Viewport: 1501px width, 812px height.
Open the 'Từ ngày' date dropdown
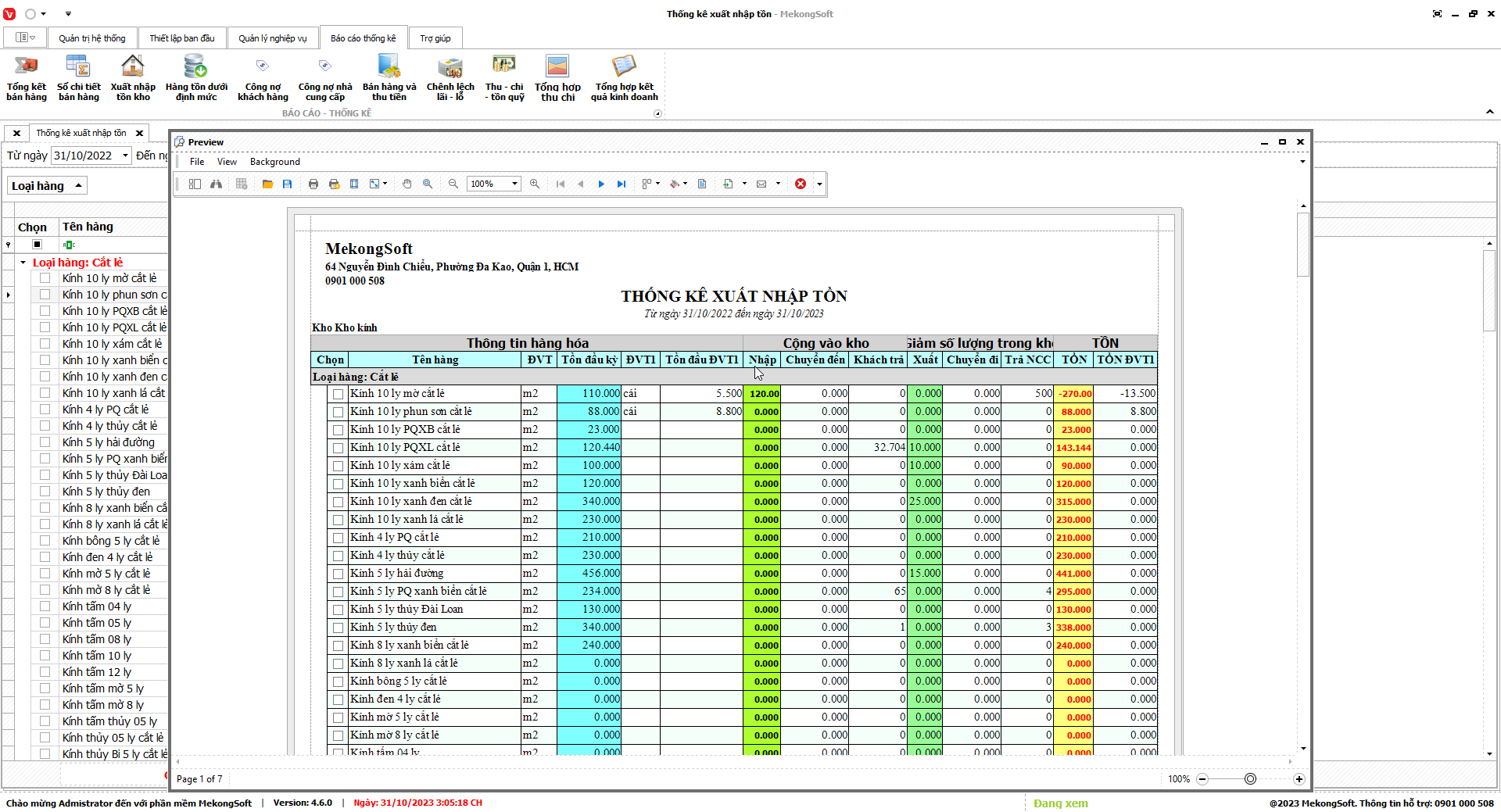(125, 156)
